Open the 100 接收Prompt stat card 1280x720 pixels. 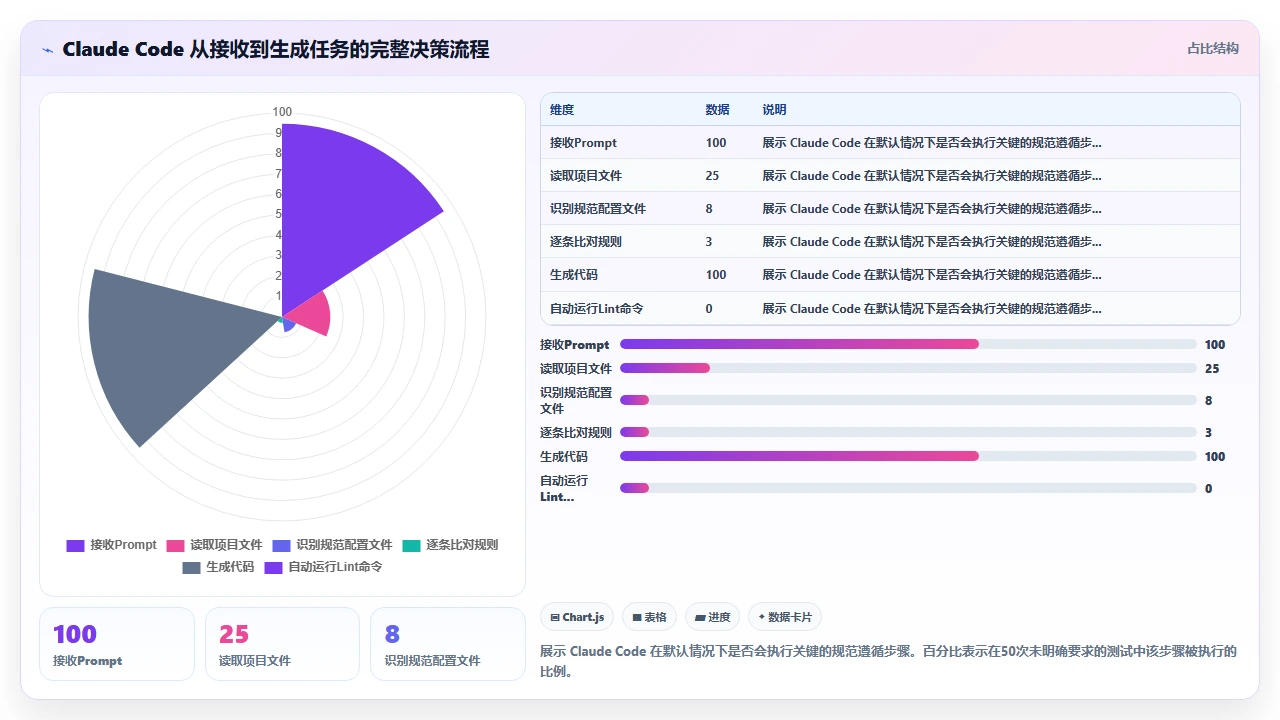pyautogui.click(x=117, y=644)
